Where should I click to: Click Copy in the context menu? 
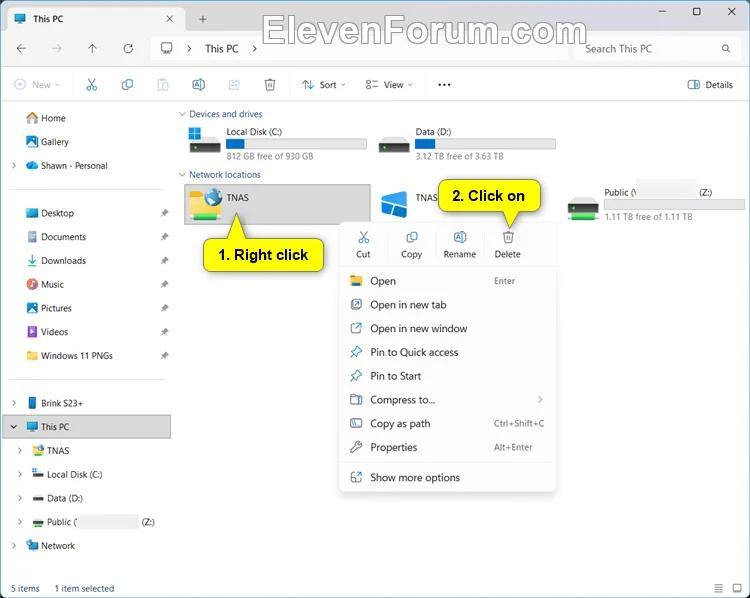point(411,244)
